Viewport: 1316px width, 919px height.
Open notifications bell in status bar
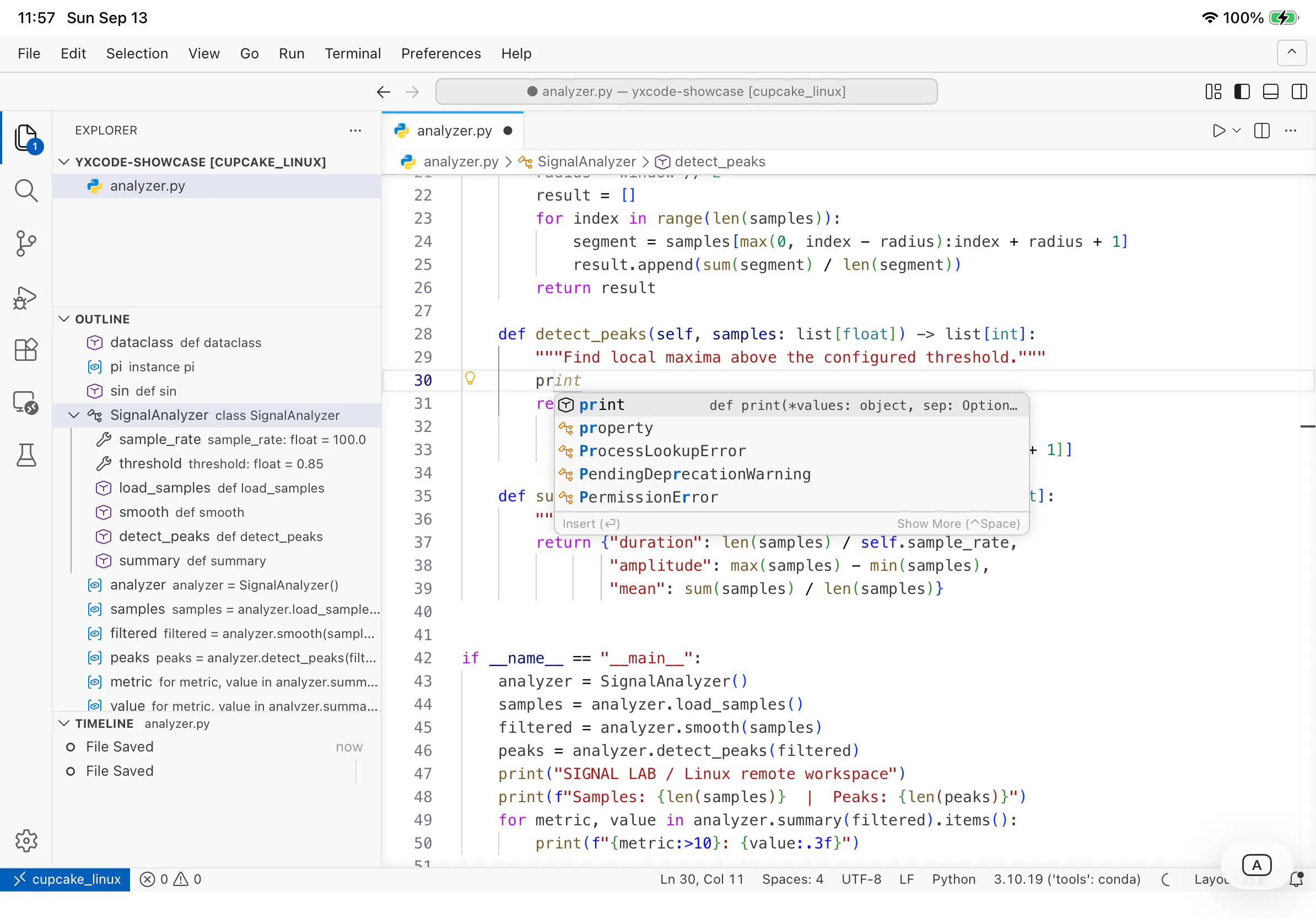[x=1296, y=879]
